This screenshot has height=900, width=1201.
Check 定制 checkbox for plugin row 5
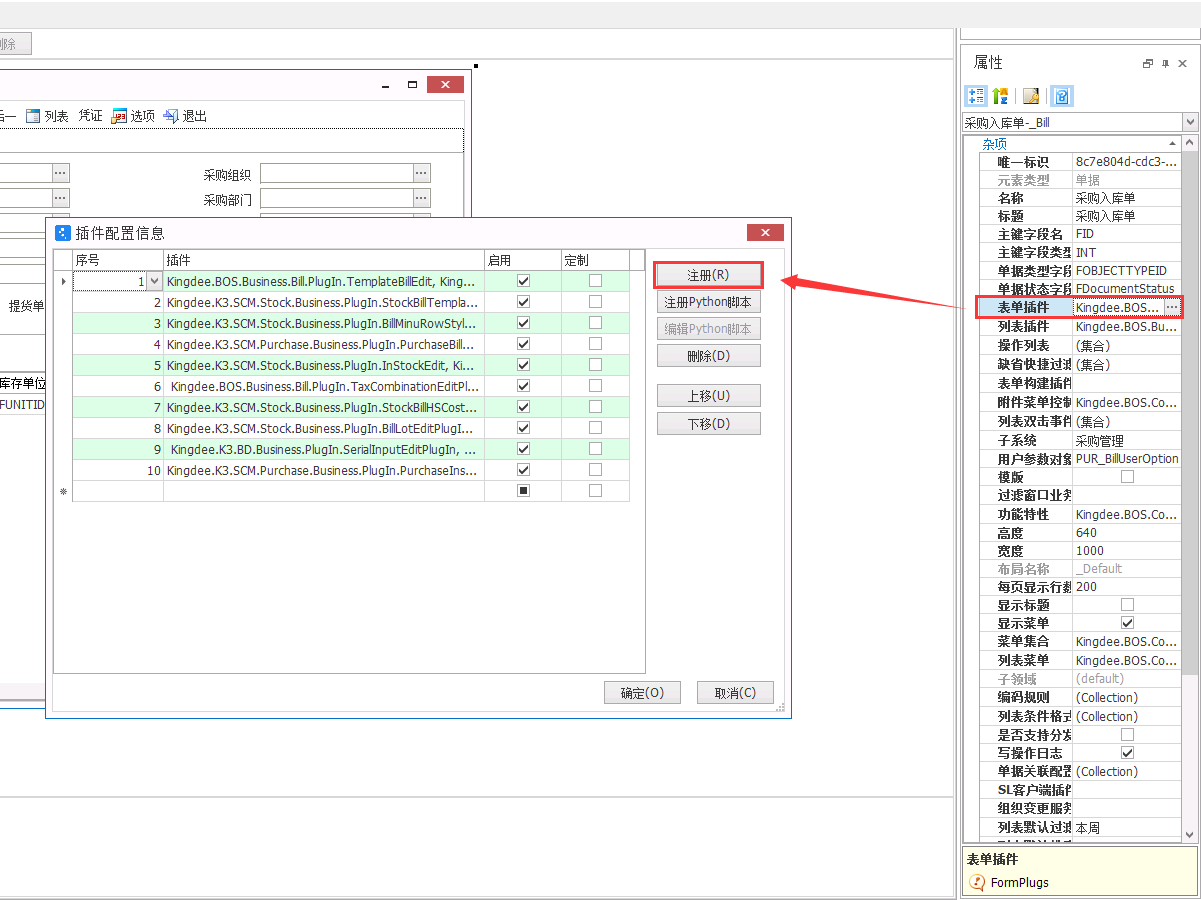595,365
